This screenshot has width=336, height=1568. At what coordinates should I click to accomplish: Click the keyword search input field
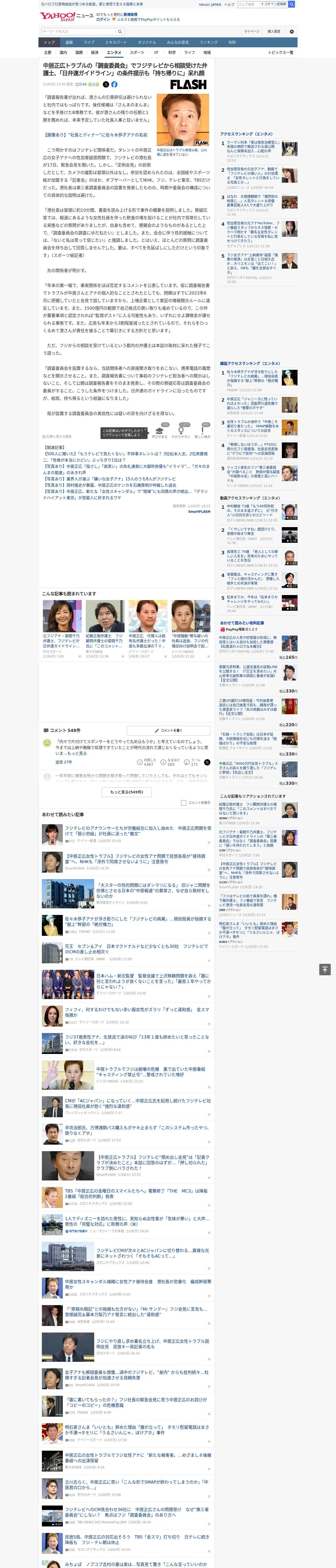tap(78, 32)
